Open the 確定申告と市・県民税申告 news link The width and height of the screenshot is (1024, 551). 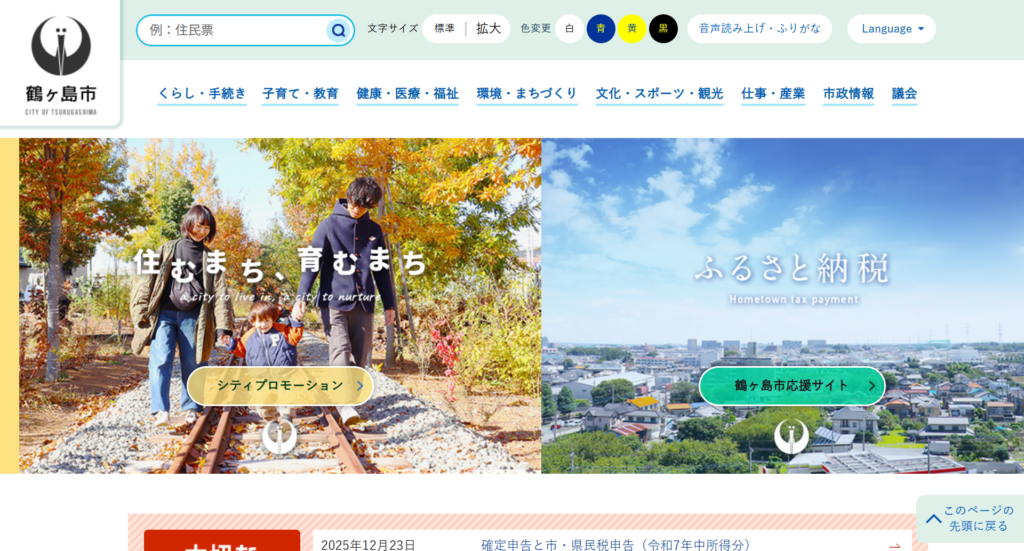point(615,545)
